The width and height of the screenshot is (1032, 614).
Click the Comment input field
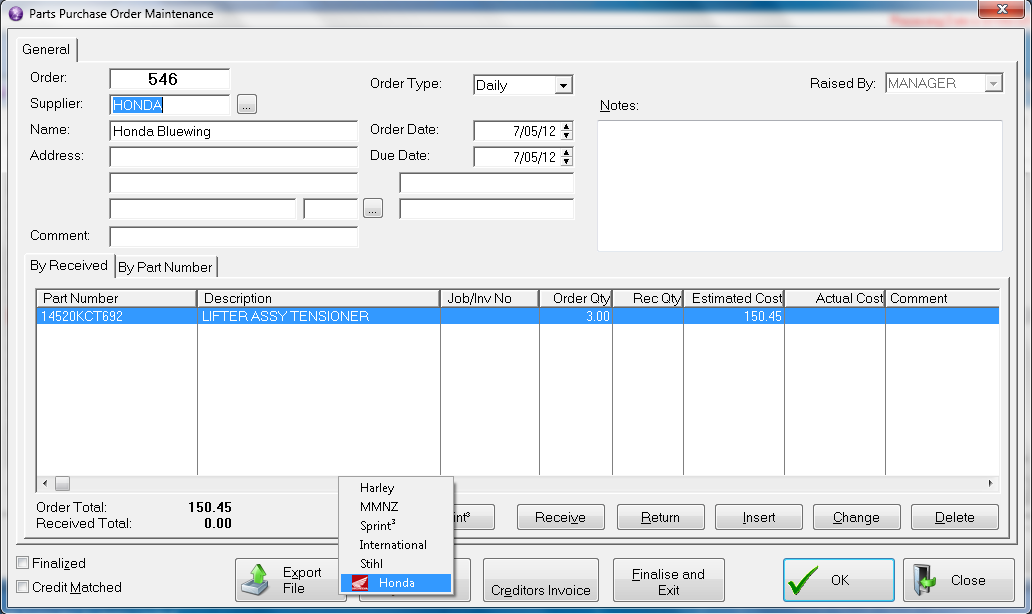point(234,236)
